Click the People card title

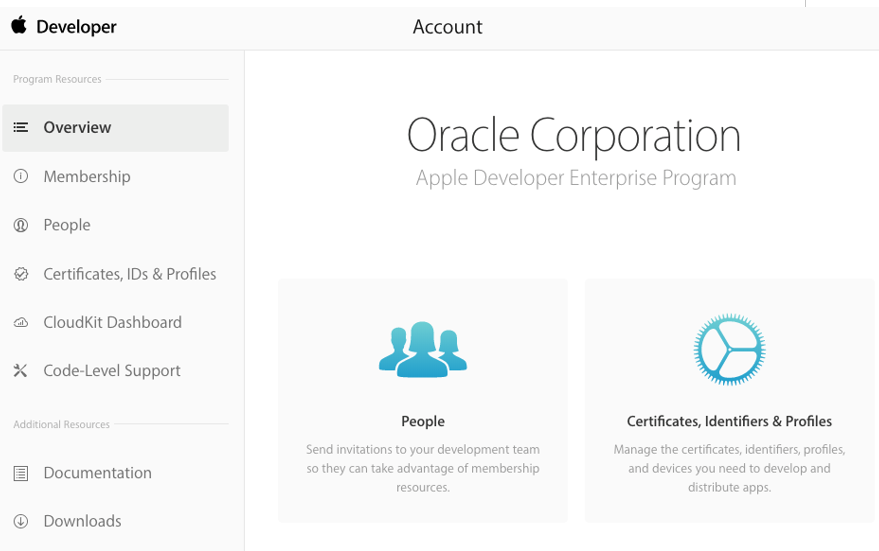point(423,422)
